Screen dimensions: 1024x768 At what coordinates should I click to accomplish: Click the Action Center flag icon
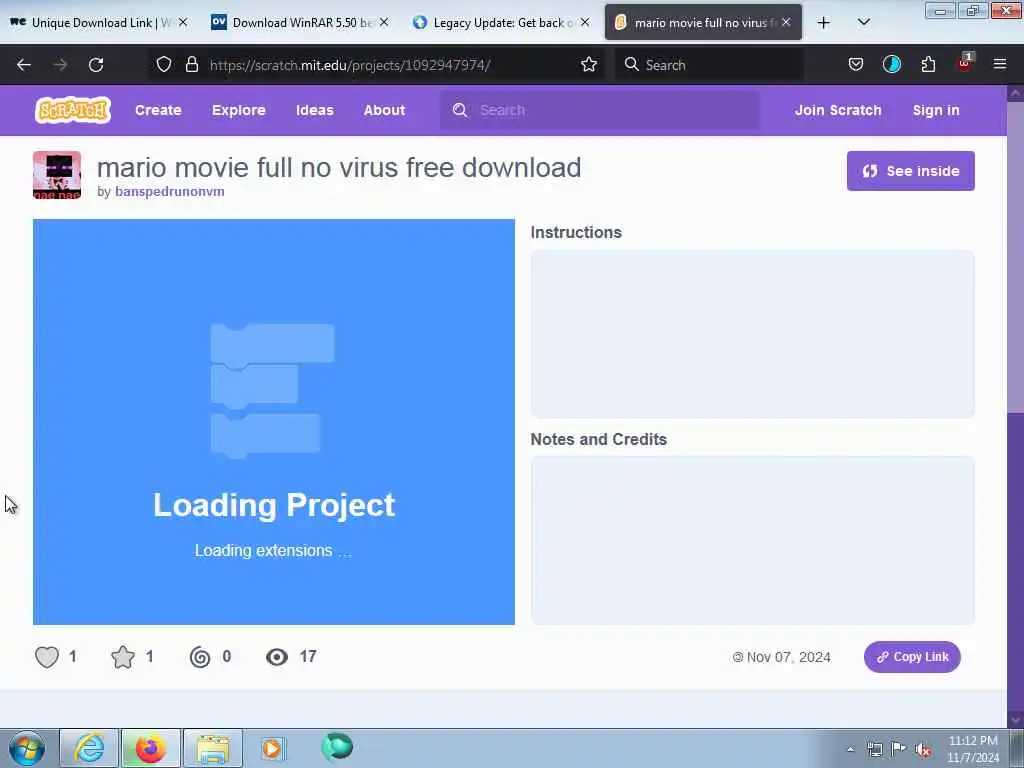tap(899, 749)
